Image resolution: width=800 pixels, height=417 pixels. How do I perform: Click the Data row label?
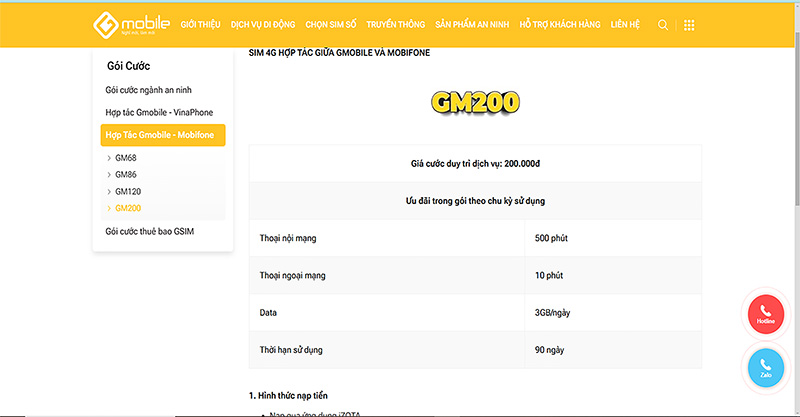[268, 313]
